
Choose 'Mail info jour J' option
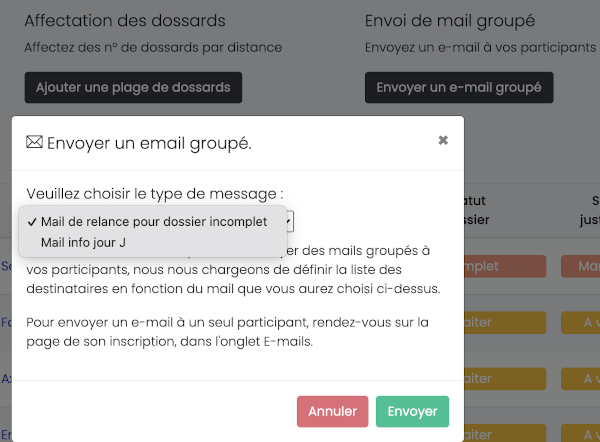coord(83,242)
